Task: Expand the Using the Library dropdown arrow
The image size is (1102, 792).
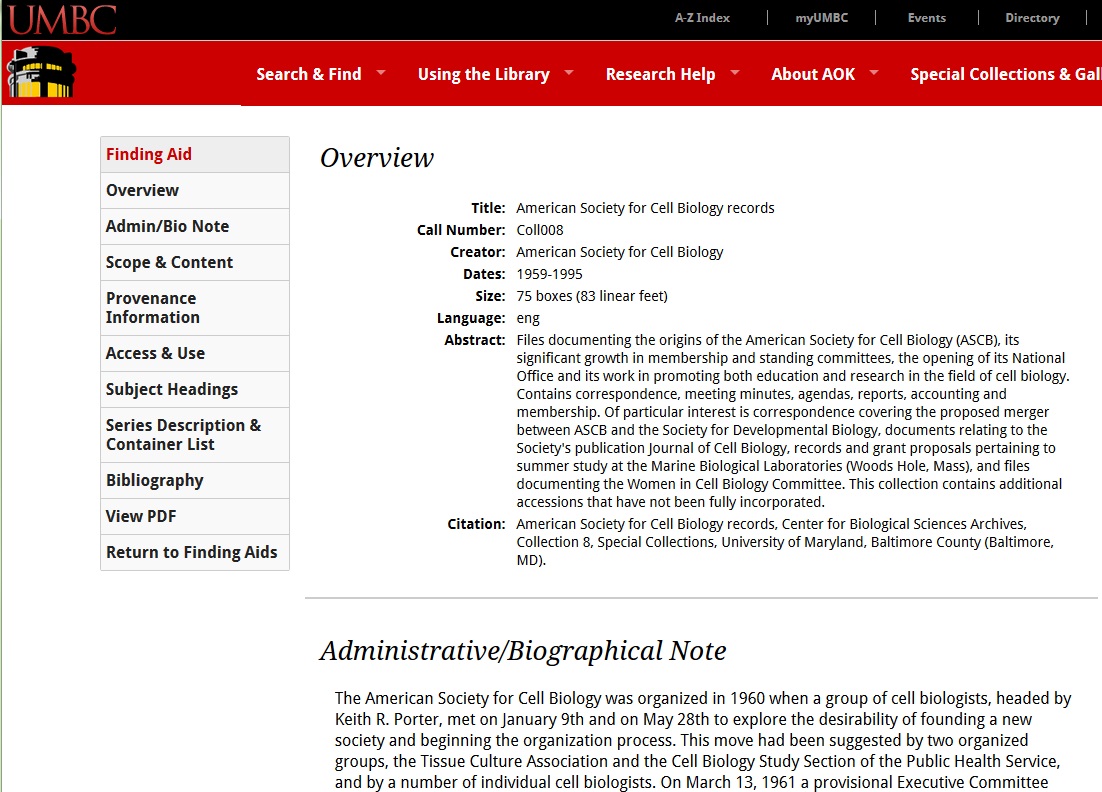Action: [569, 72]
